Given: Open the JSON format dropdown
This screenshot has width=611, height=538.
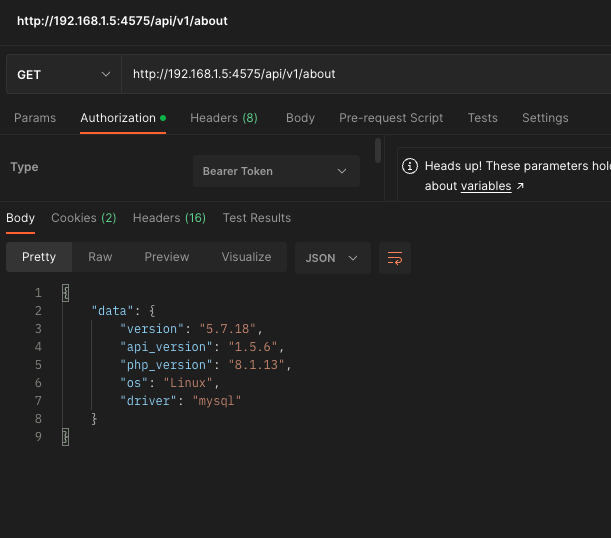Looking at the screenshot, I should (332, 258).
